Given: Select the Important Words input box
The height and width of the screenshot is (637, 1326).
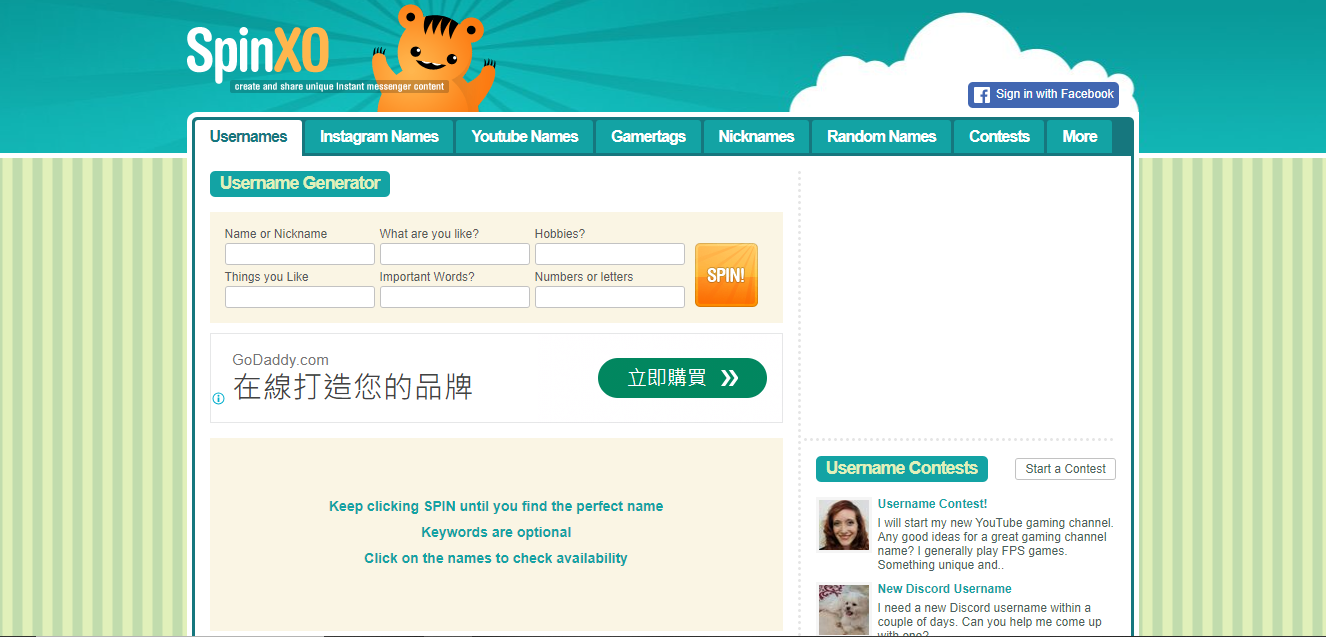Looking at the screenshot, I should coord(454,297).
